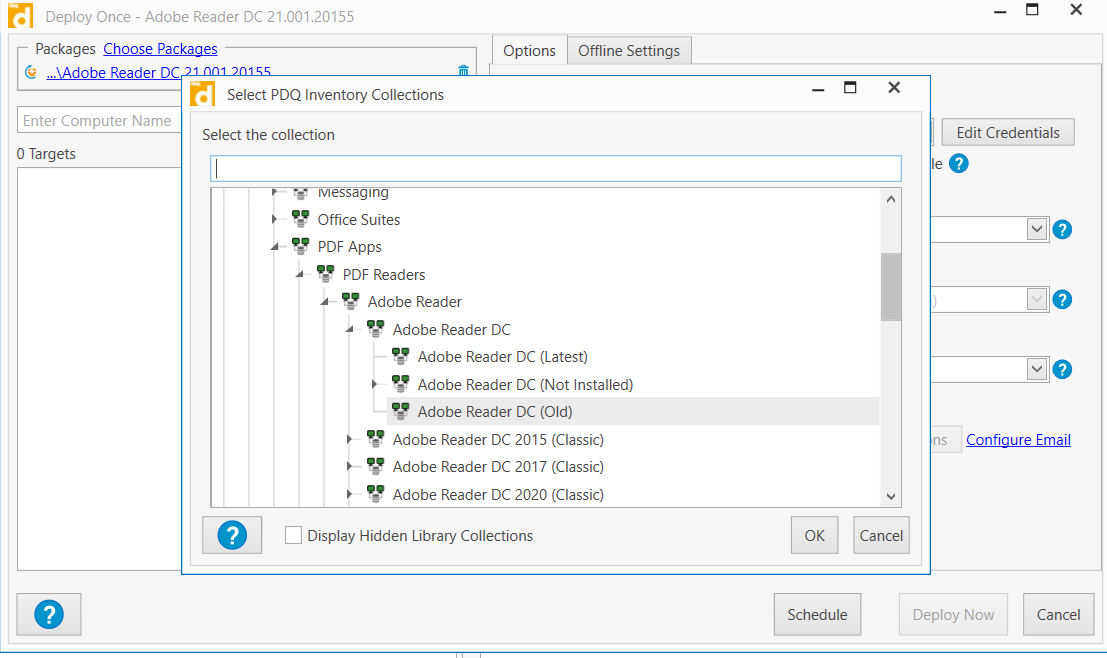Image resolution: width=1107 pixels, height=658 pixels.
Task: Cancel the Deploy Once window
Action: 1058,614
